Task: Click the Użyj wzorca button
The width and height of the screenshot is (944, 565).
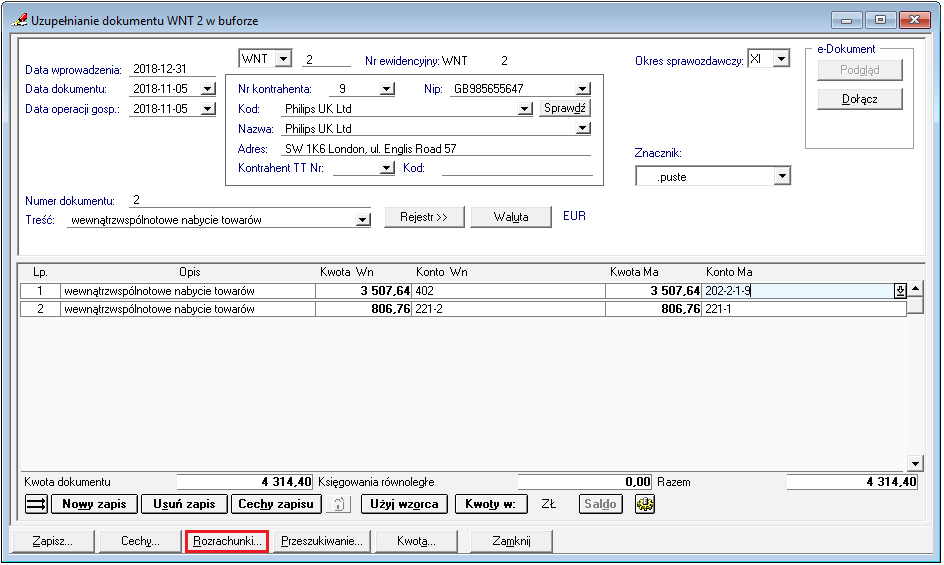Action: [405, 504]
